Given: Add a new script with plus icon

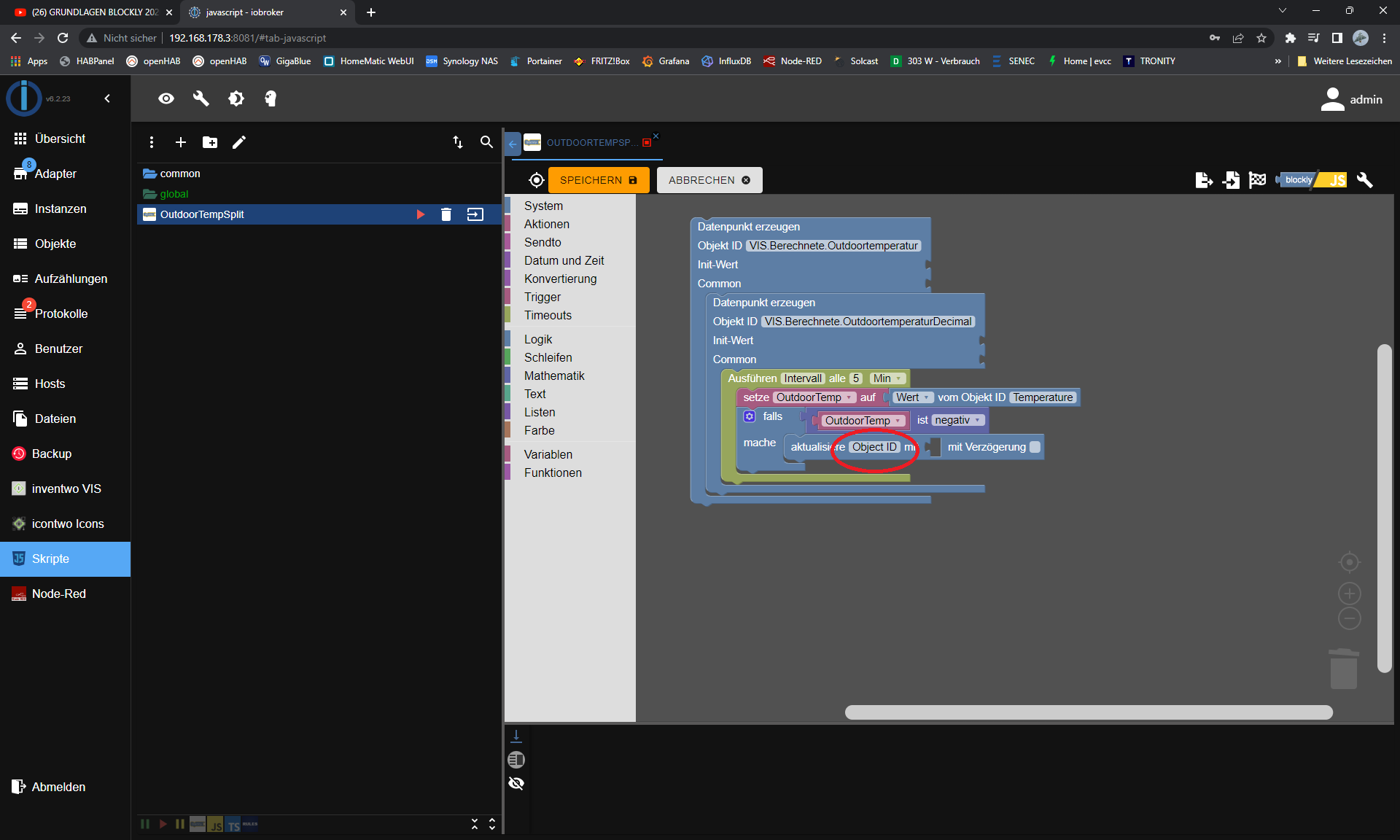Looking at the screenshot, I should (181, 142).
